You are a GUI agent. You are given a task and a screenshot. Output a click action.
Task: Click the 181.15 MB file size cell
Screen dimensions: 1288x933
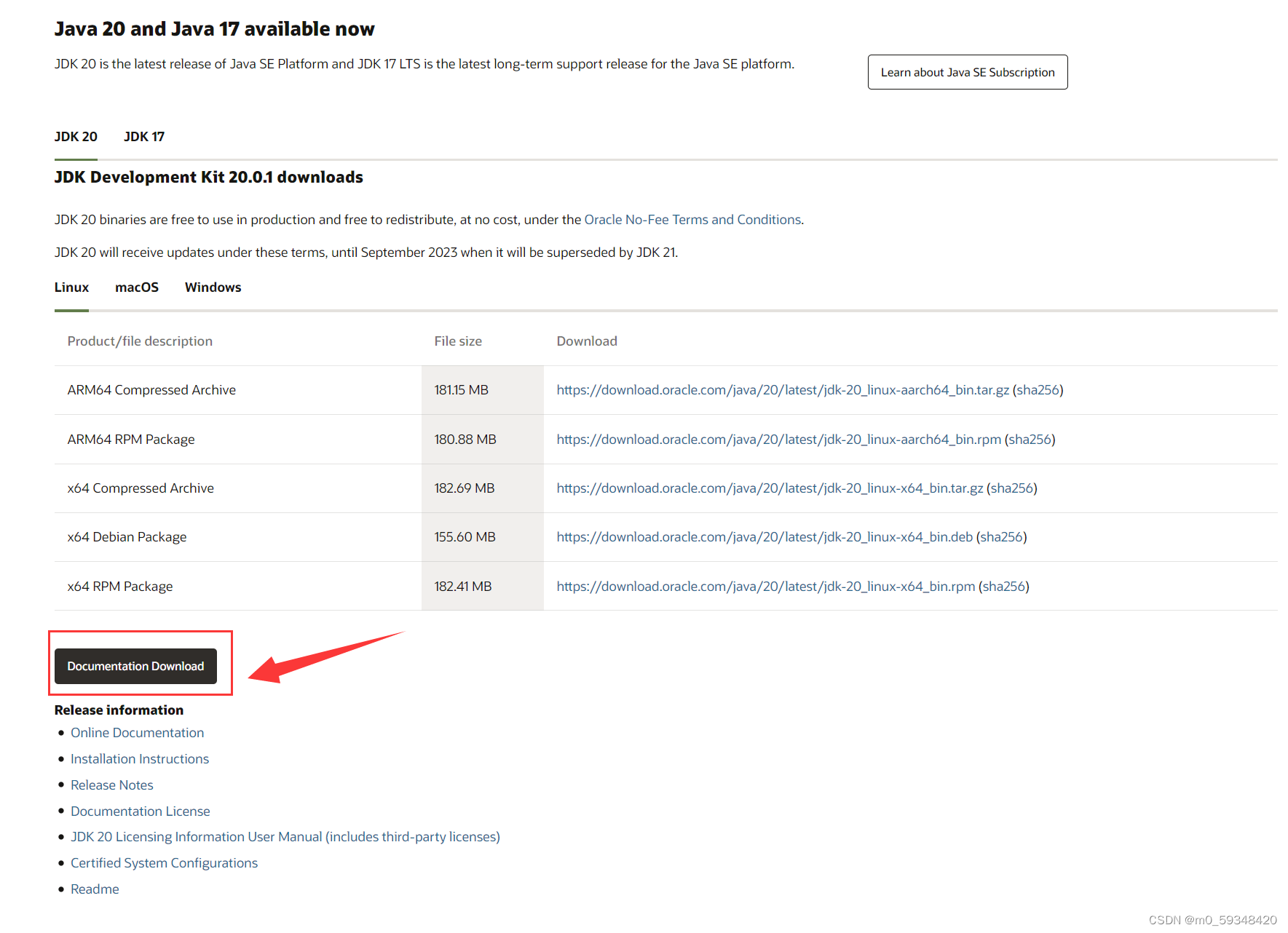(483, 390)
